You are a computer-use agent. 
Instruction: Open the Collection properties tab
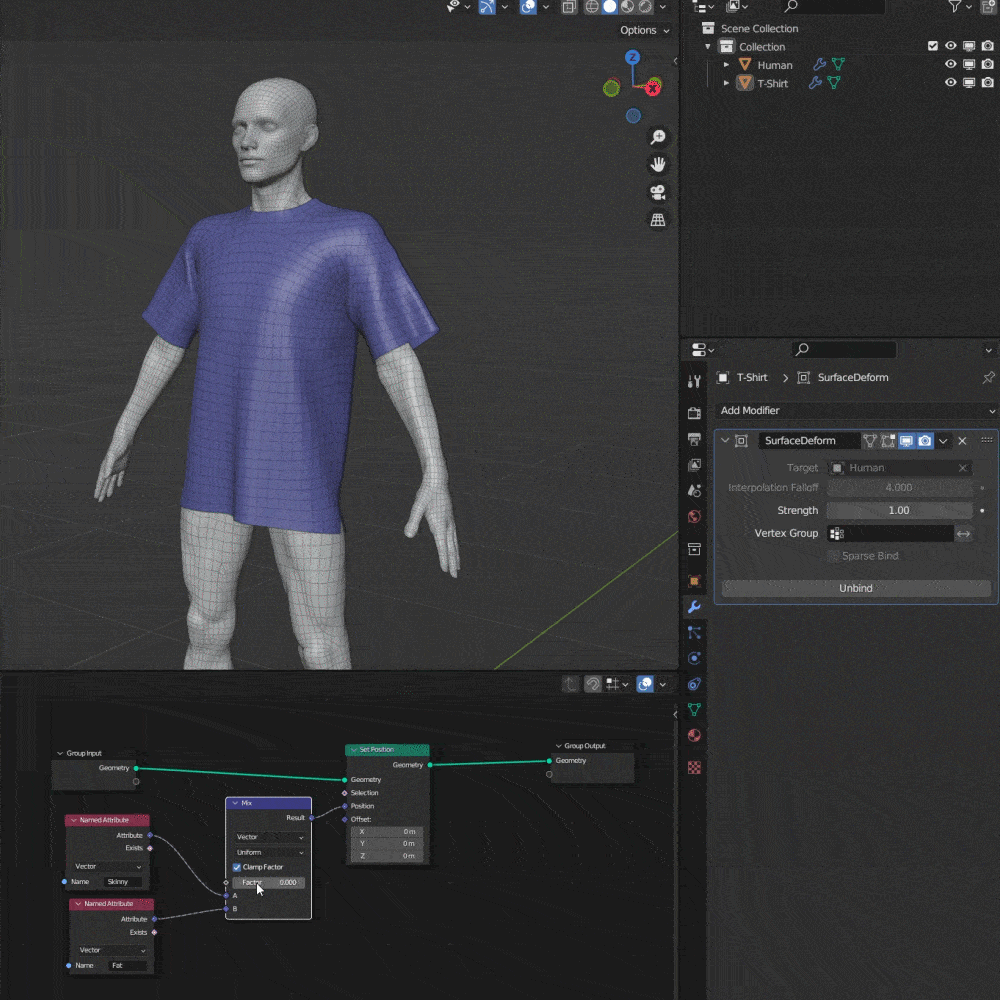coord(695,548)
